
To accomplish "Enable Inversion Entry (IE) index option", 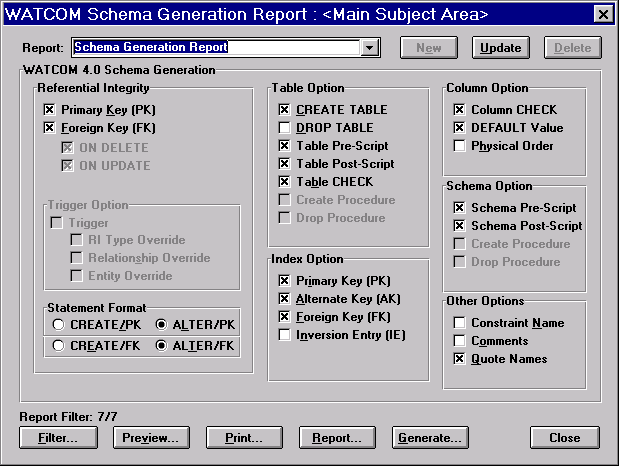I will (x=285, y=335).
